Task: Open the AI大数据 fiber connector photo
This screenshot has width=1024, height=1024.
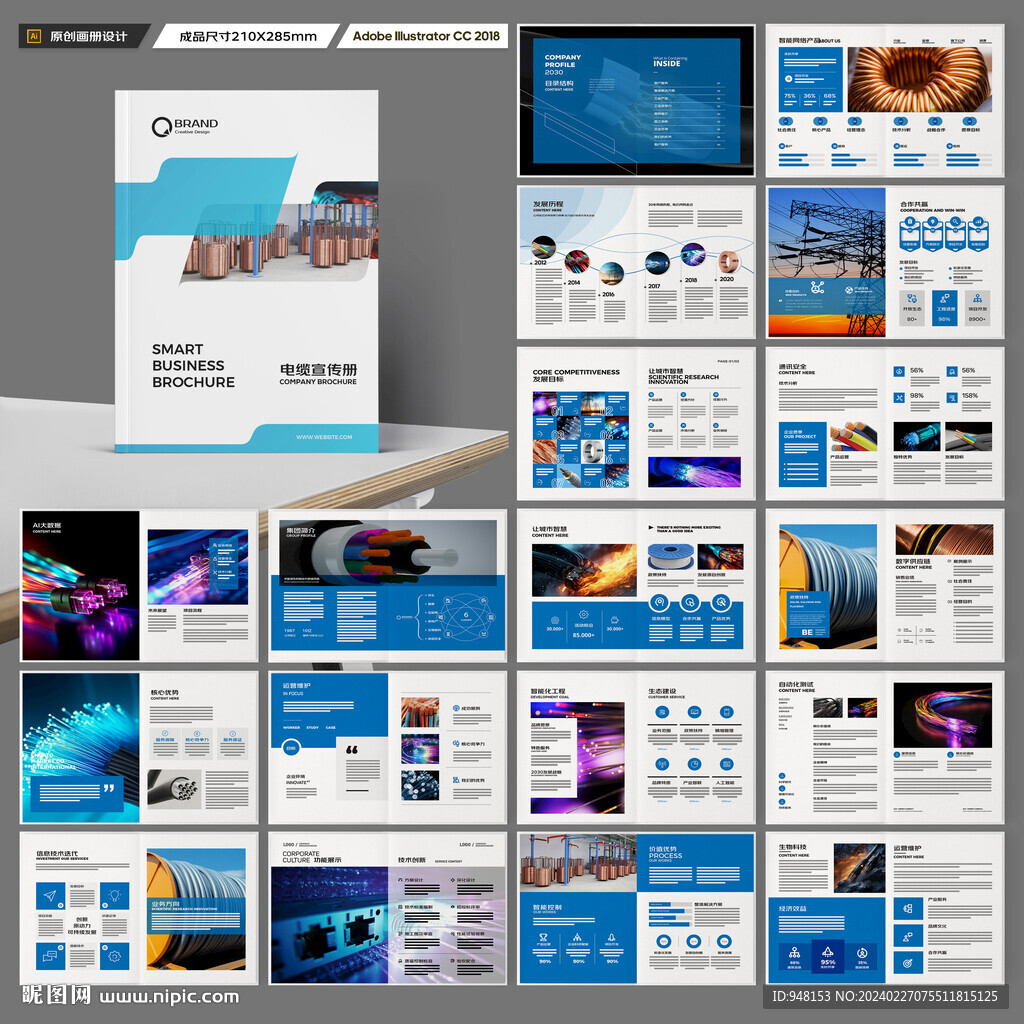Action: click(x=81, y=585)
